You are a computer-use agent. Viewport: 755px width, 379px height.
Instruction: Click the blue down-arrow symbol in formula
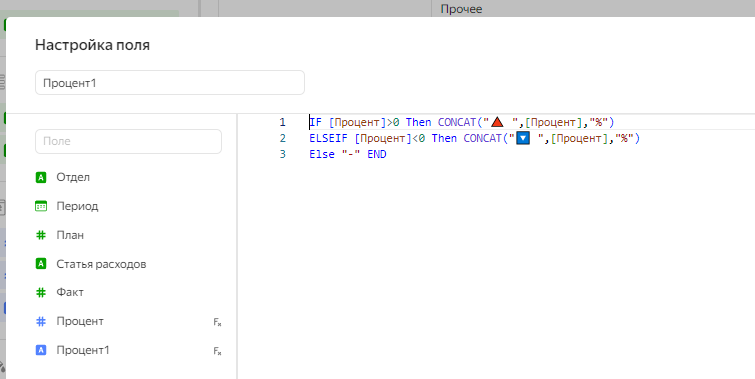click(523, 139)
